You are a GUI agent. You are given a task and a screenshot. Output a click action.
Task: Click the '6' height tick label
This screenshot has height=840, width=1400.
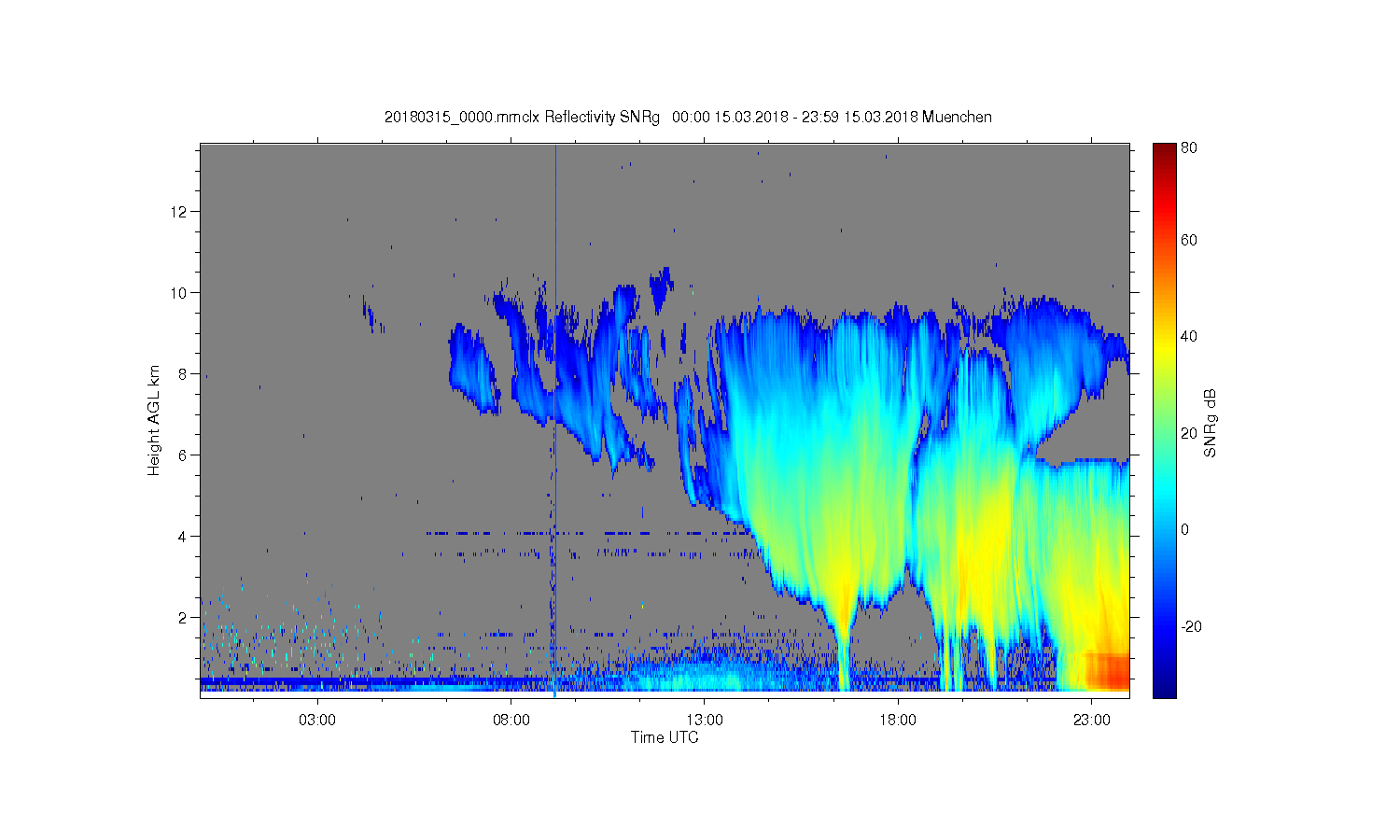click(x=183, y=455)
